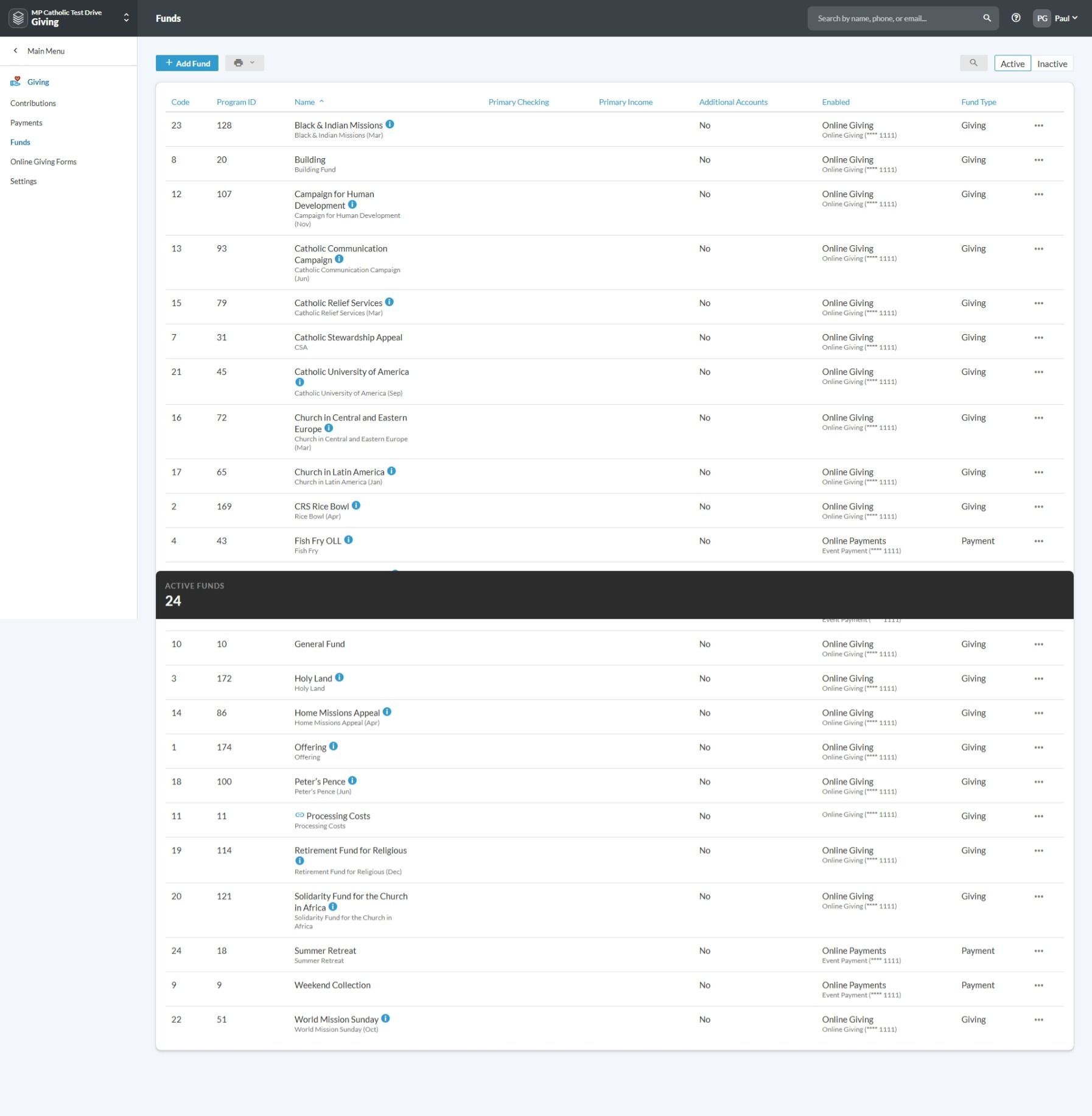Open the actions menu for Holy Land
This screenshot has width=1092, height=1116.
coord(1038,679)
